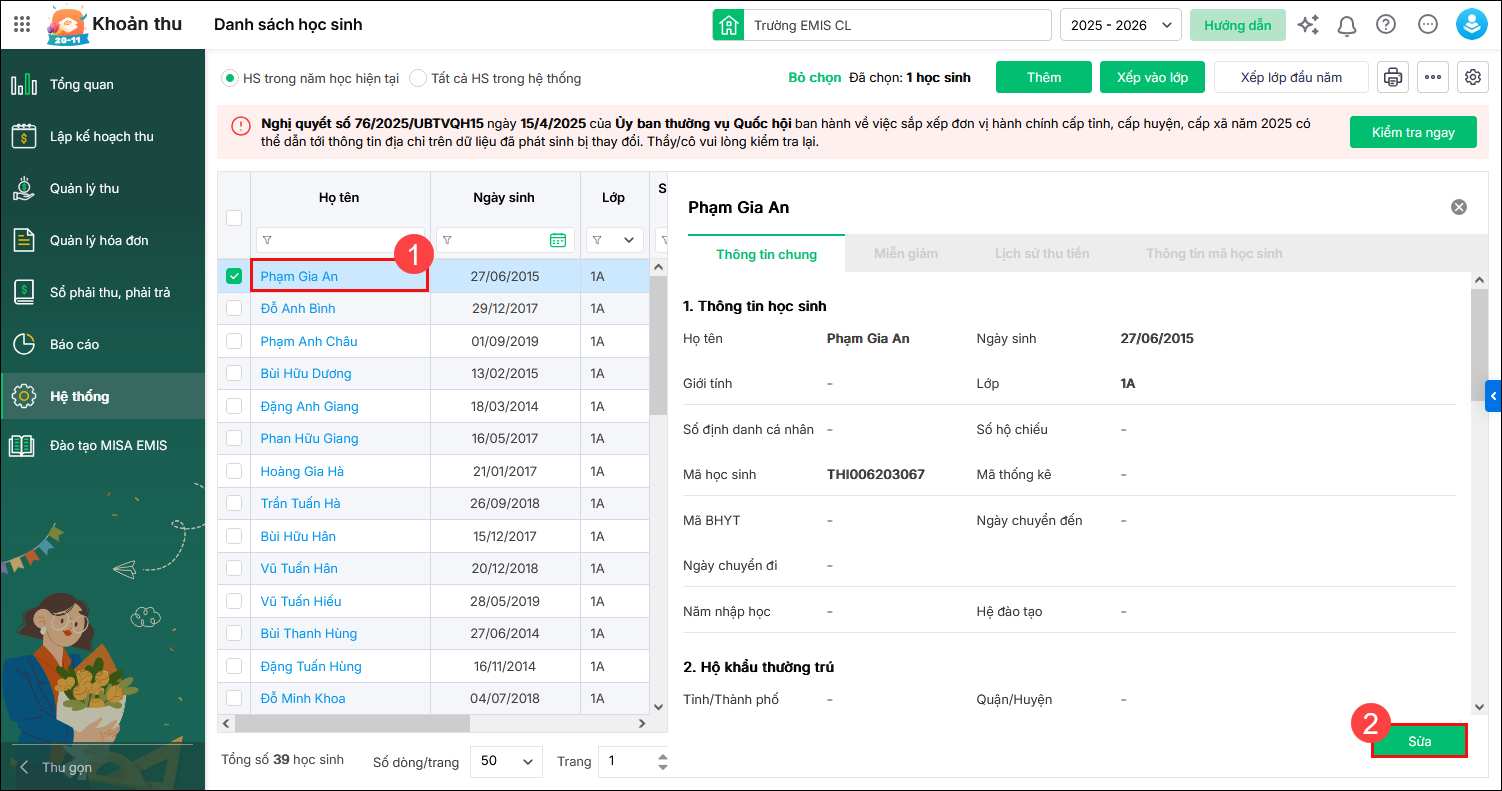Viewport: 1502px width, 791px height.
Task: Click the notification bell icon
Action: click(1347, 25)
